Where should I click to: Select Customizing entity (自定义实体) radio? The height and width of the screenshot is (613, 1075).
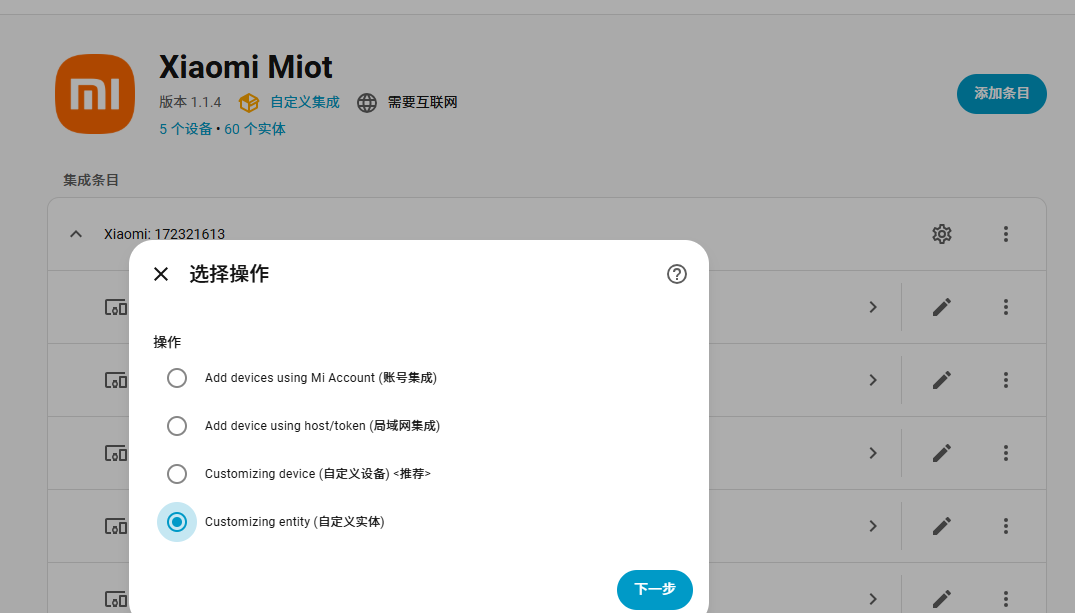(x=177, y=522)
